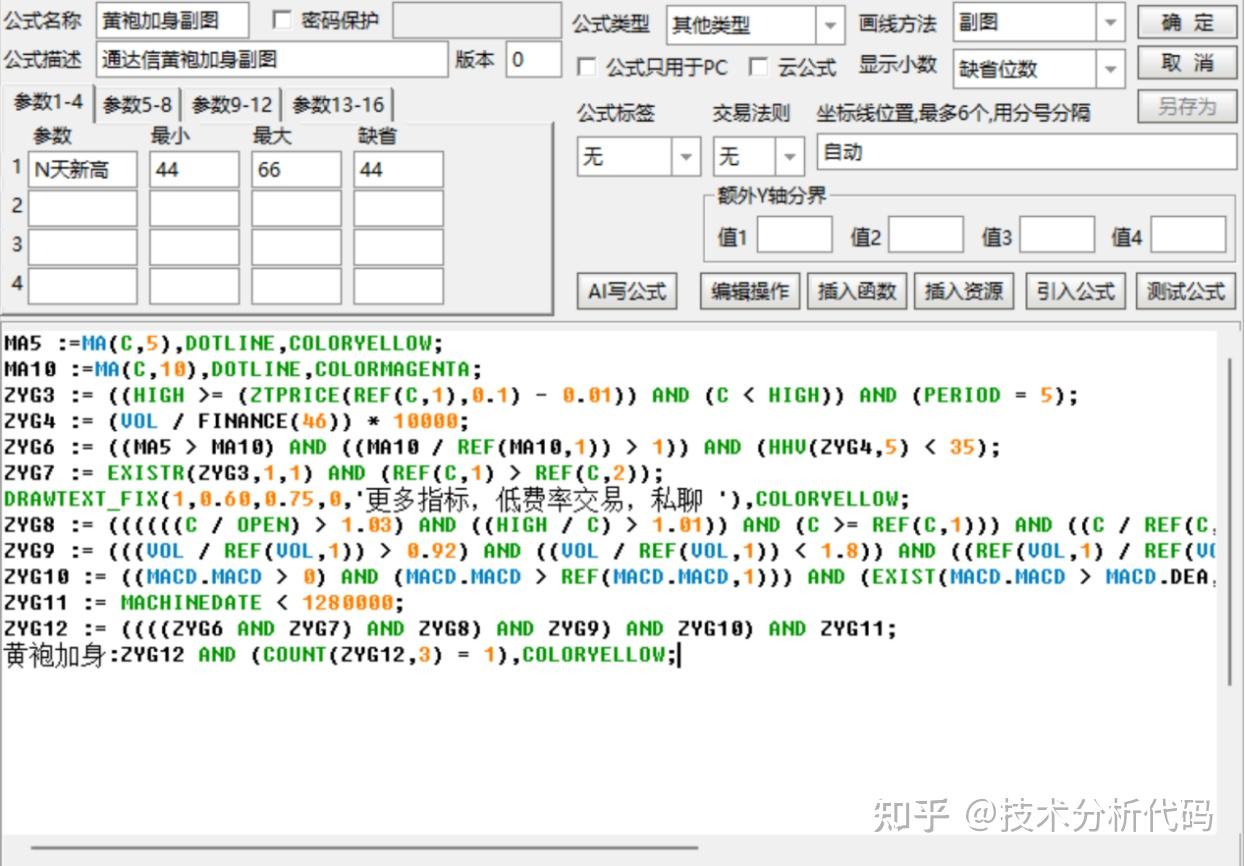Click parameter 1 缺省 field

(x=398, y=170)
